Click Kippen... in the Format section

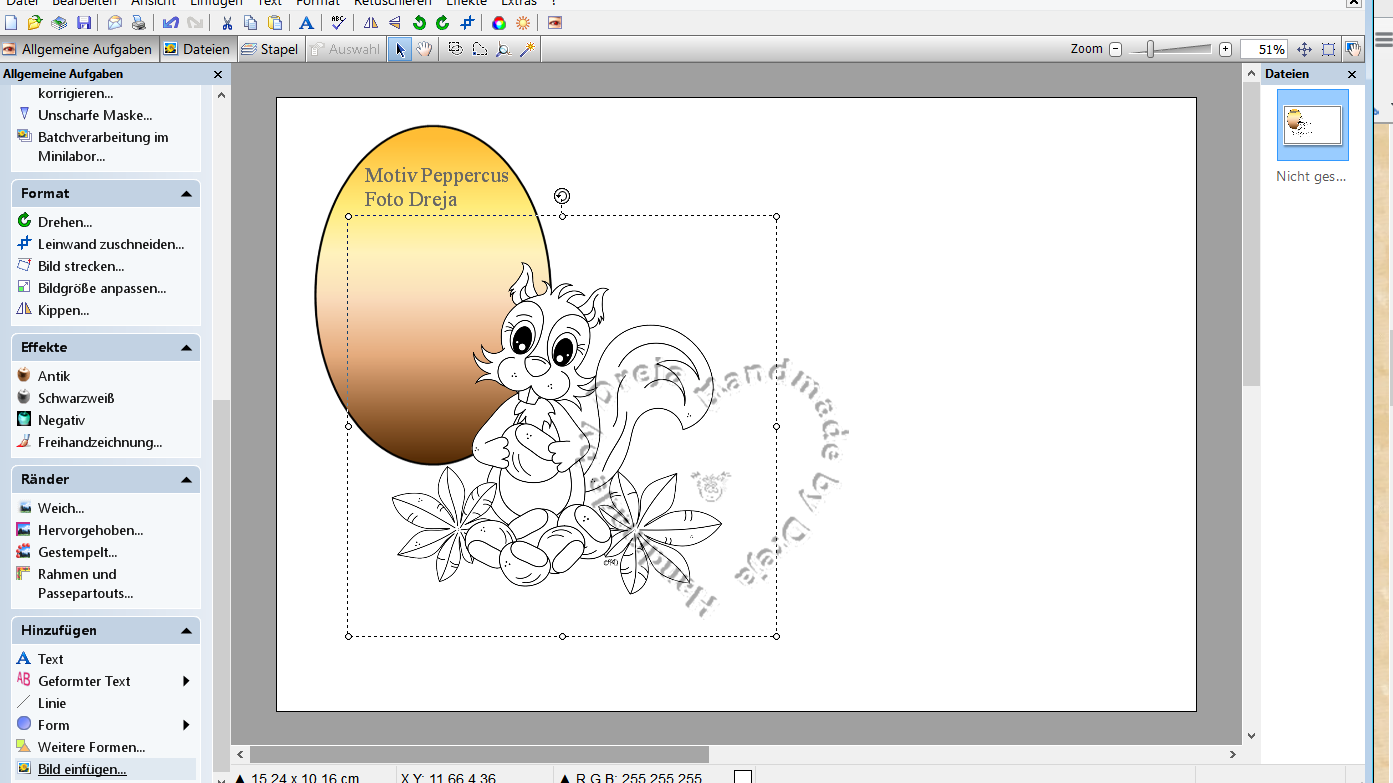coord(64,310)
